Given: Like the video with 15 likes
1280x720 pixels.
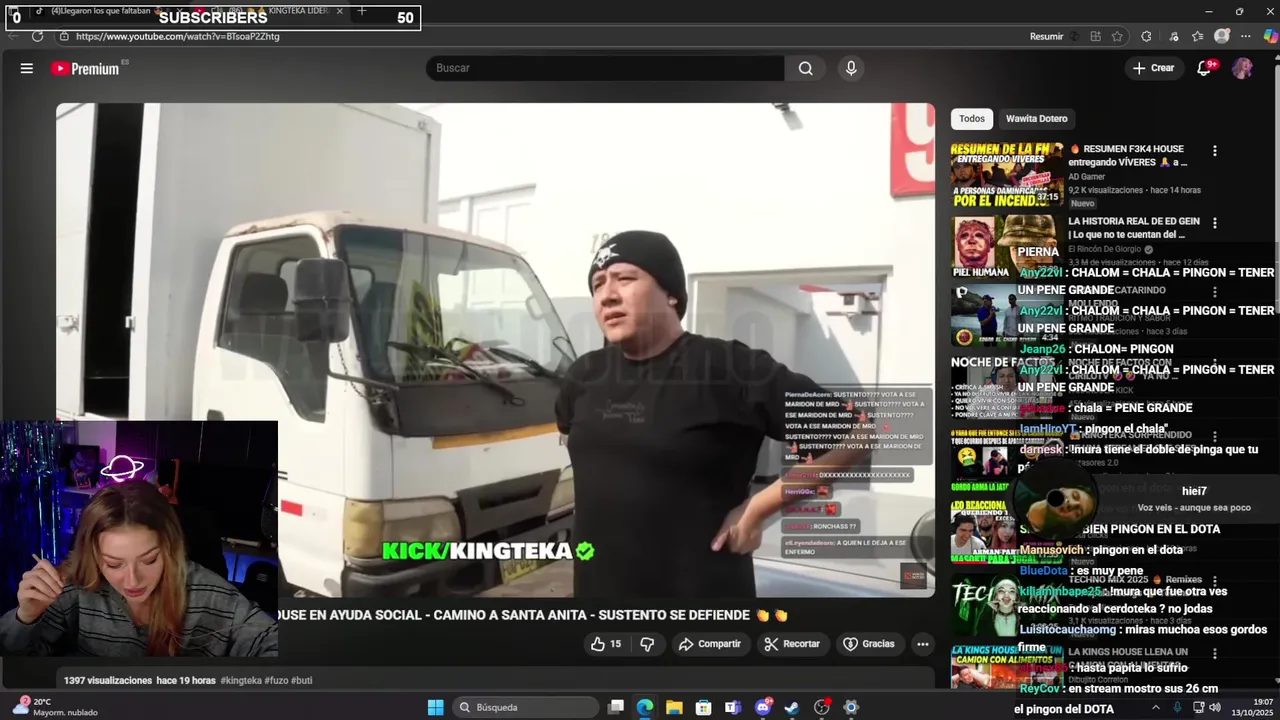Looking at the screenshot, I should pos(607,644).
